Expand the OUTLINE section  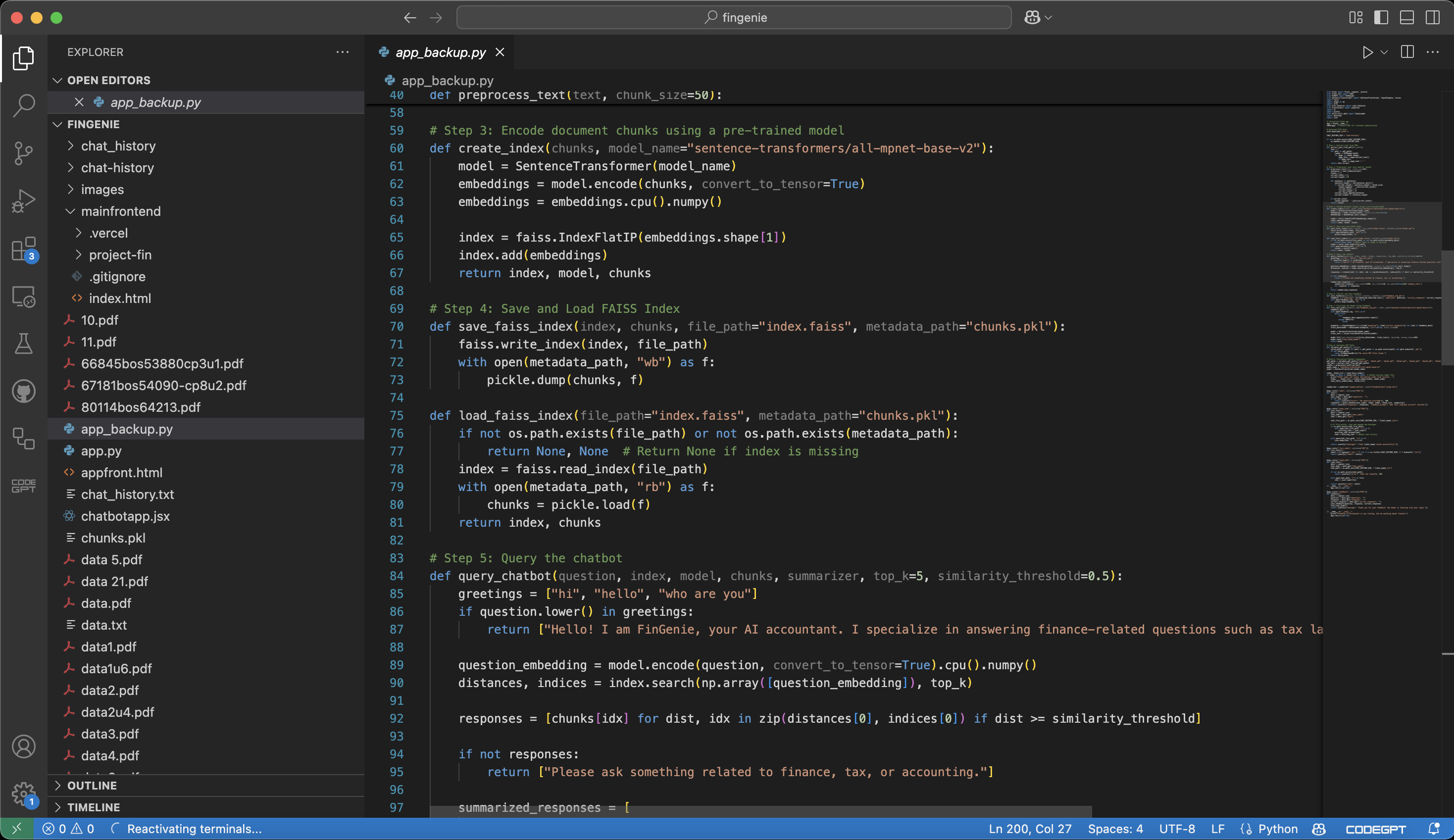click(x=92, y=785)
